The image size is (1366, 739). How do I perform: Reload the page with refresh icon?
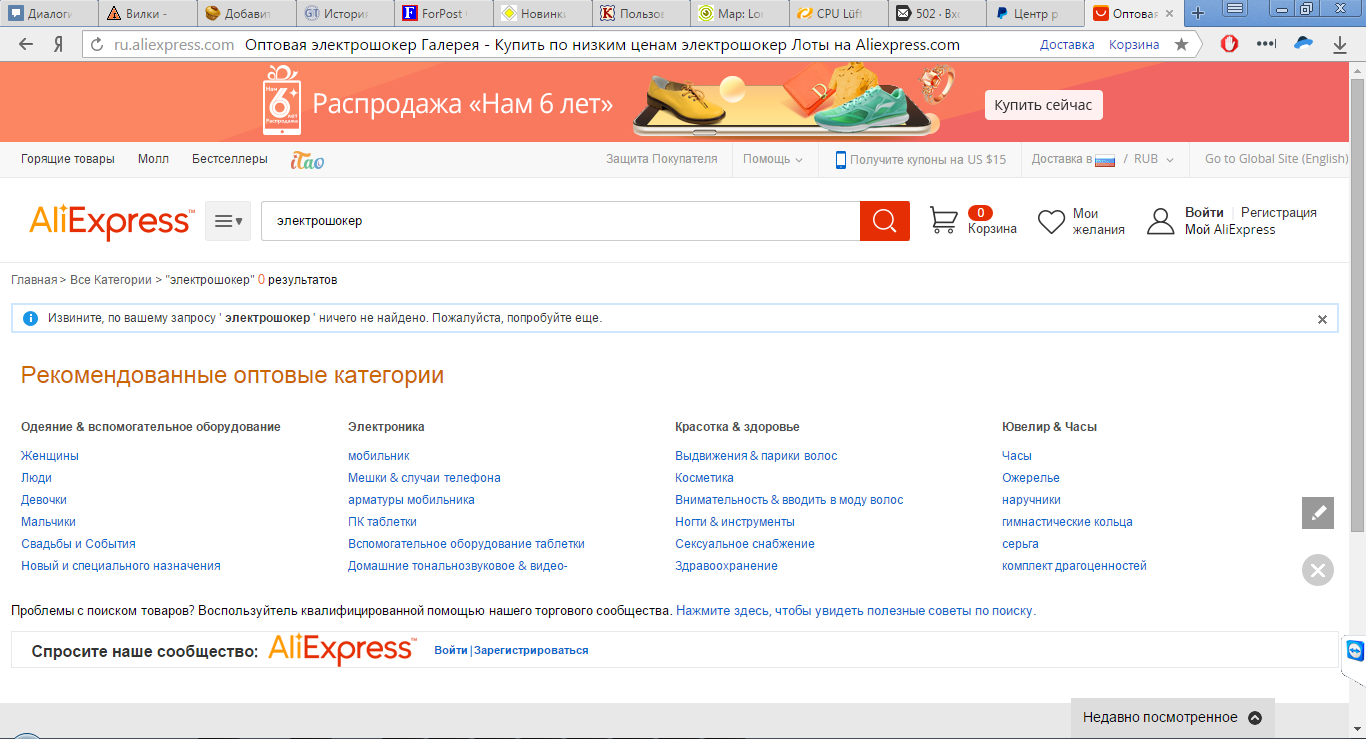click(97, 45)
